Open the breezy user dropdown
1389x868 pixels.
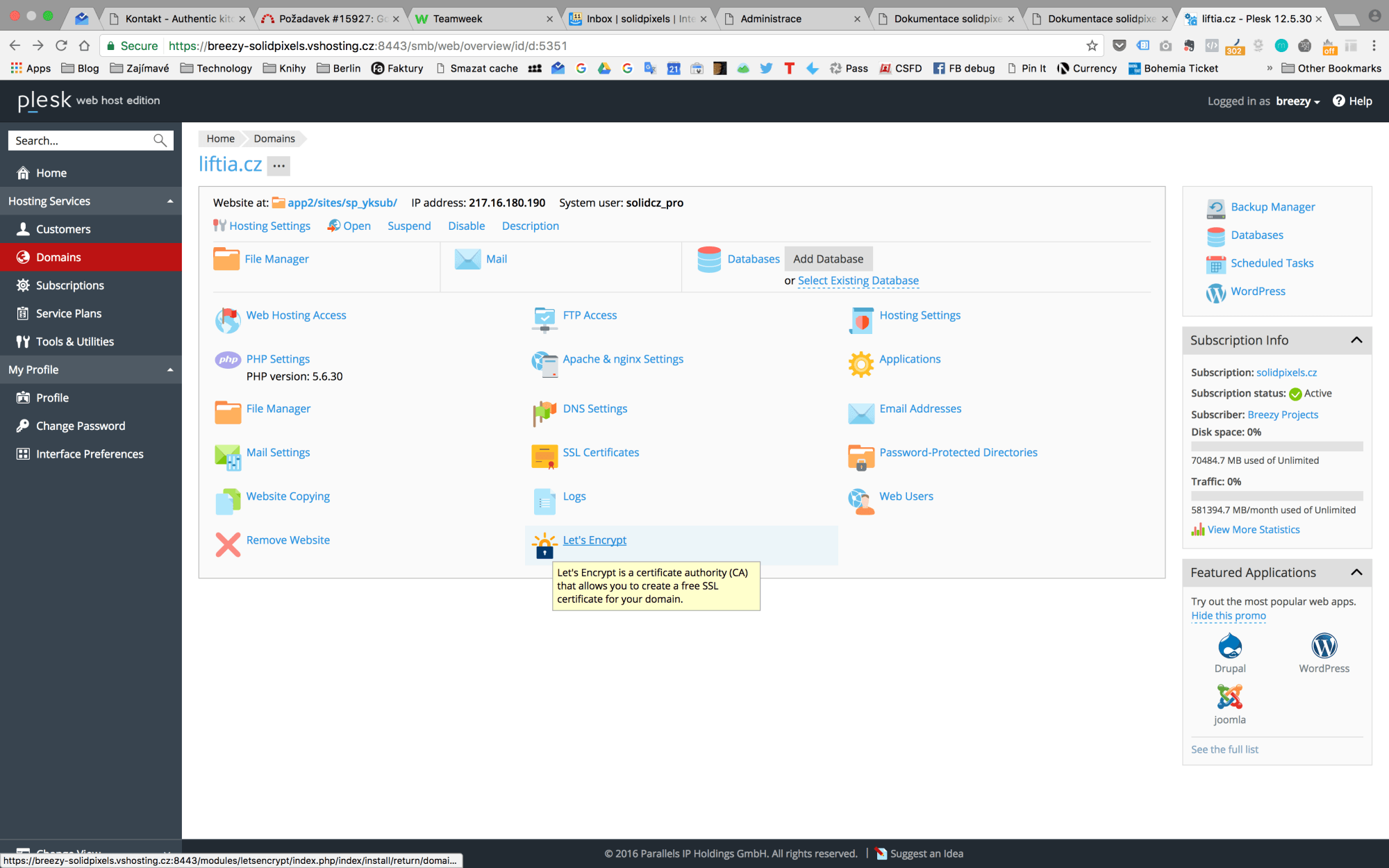pyautogui.click(x=1297, y=101)
